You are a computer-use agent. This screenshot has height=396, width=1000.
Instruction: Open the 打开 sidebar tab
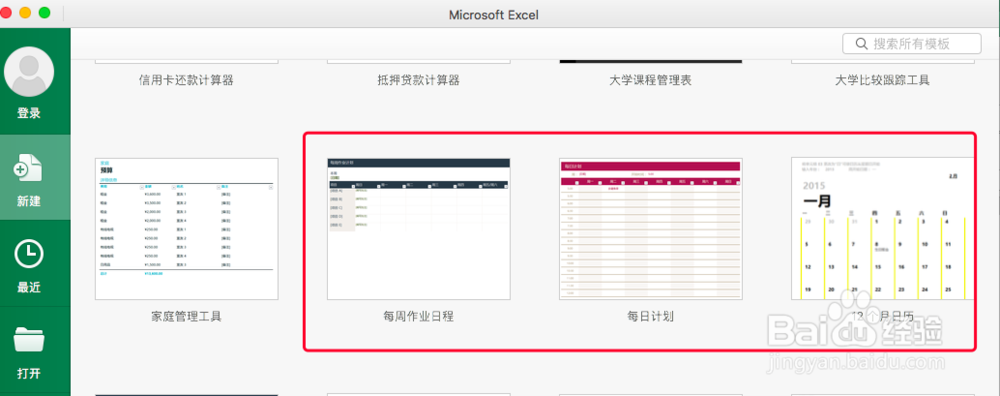point(35,349)
